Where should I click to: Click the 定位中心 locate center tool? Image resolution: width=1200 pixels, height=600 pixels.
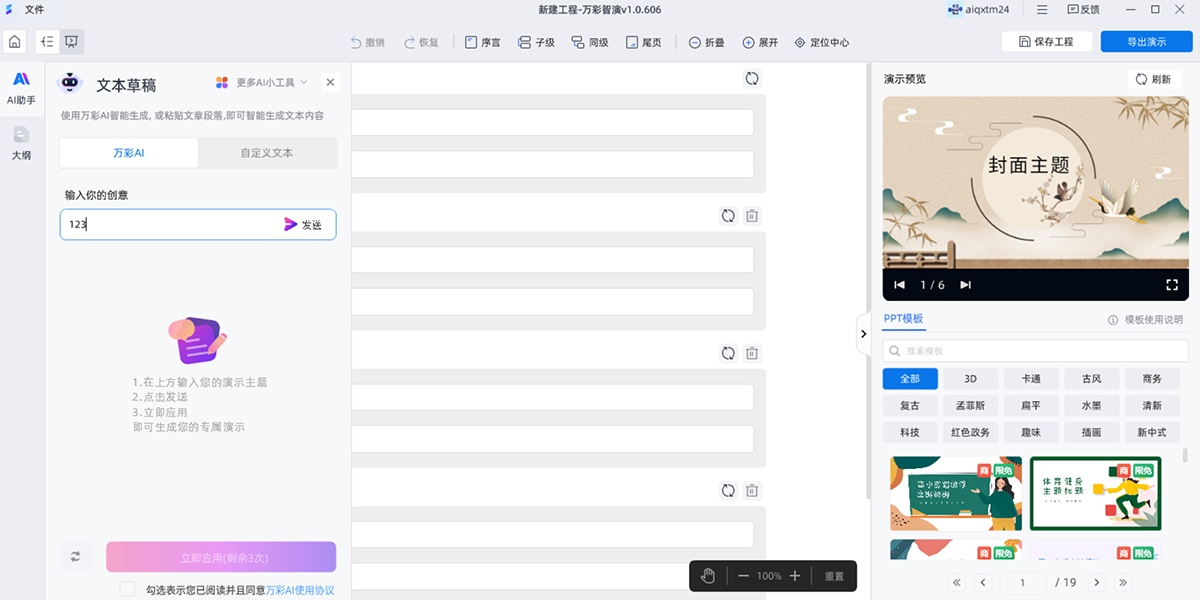point(821,43)
